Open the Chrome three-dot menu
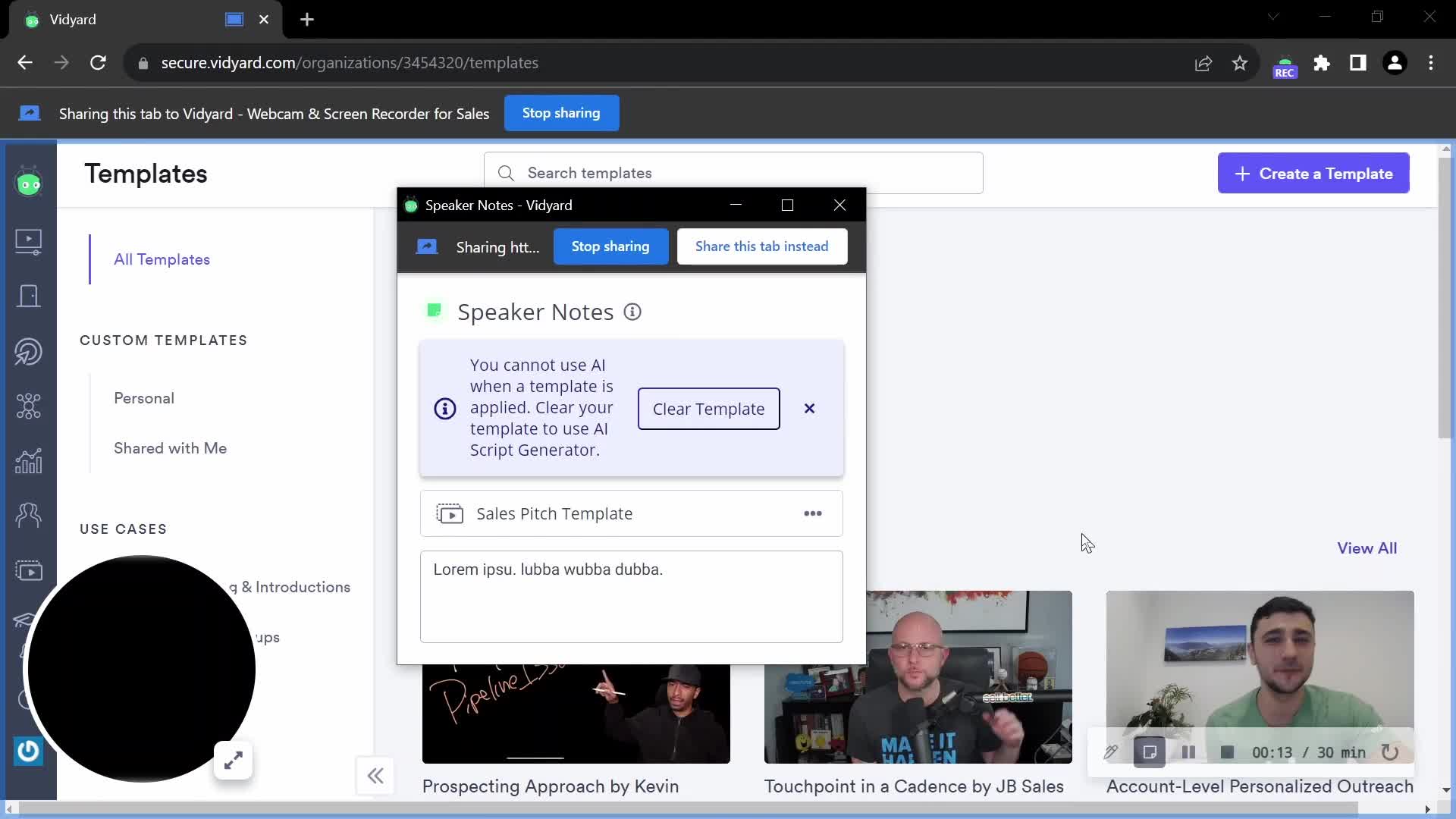Image resolution: width=1456 pixels, height=819 pixels. point(1431,63)
